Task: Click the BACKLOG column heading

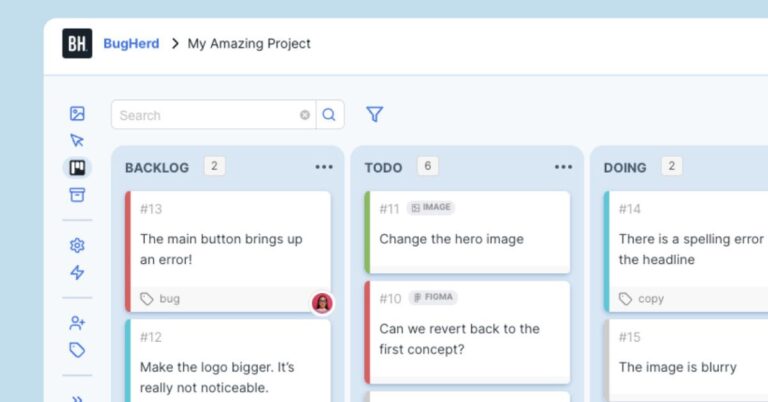Action: pyautogui.click(x=157, y=168)
